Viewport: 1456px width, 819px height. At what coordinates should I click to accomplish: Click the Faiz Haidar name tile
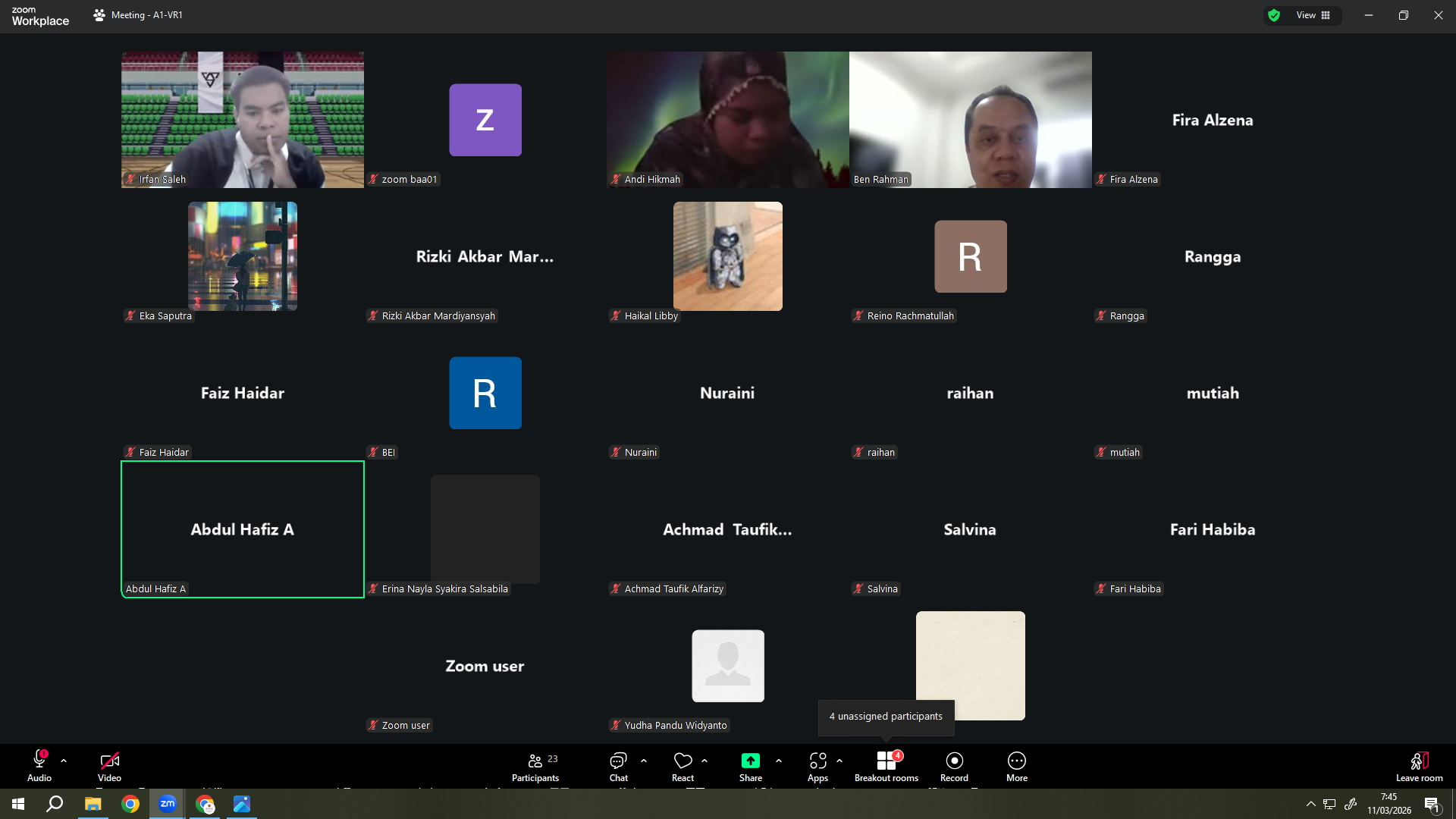[x=243, y=393]
